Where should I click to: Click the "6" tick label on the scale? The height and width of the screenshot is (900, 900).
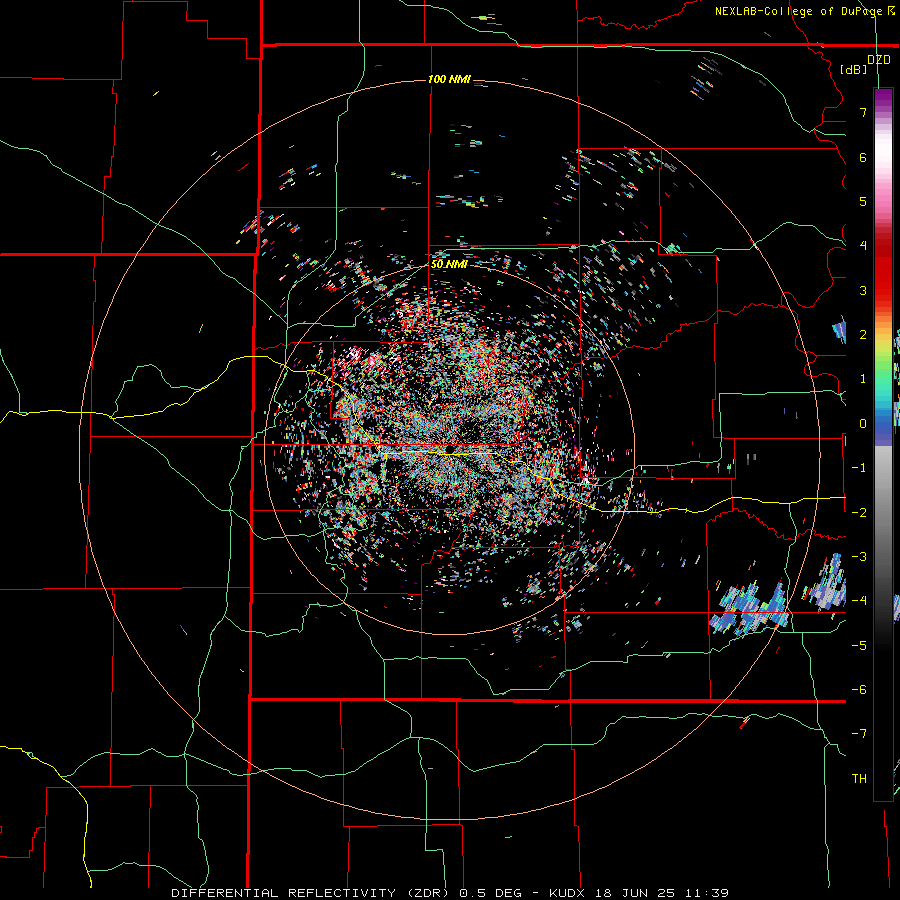pyautogui.click(x=863, y=157)
